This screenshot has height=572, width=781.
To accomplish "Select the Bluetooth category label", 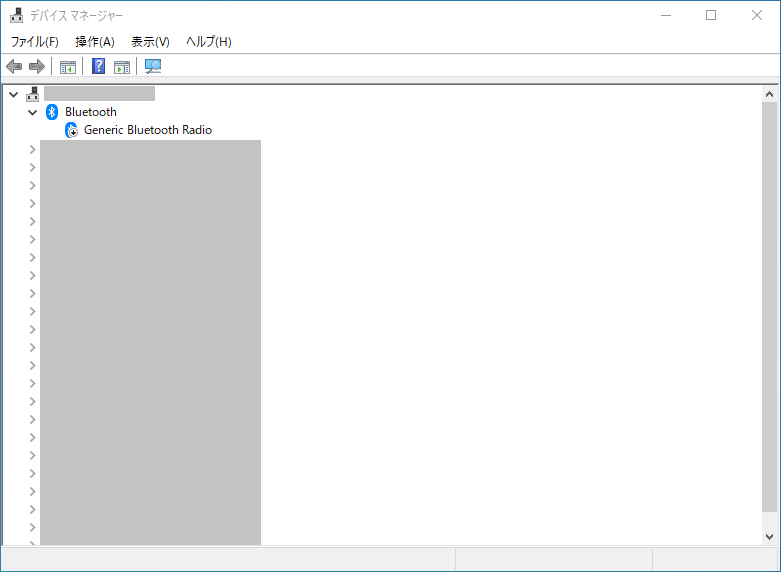I will point(91,112).
